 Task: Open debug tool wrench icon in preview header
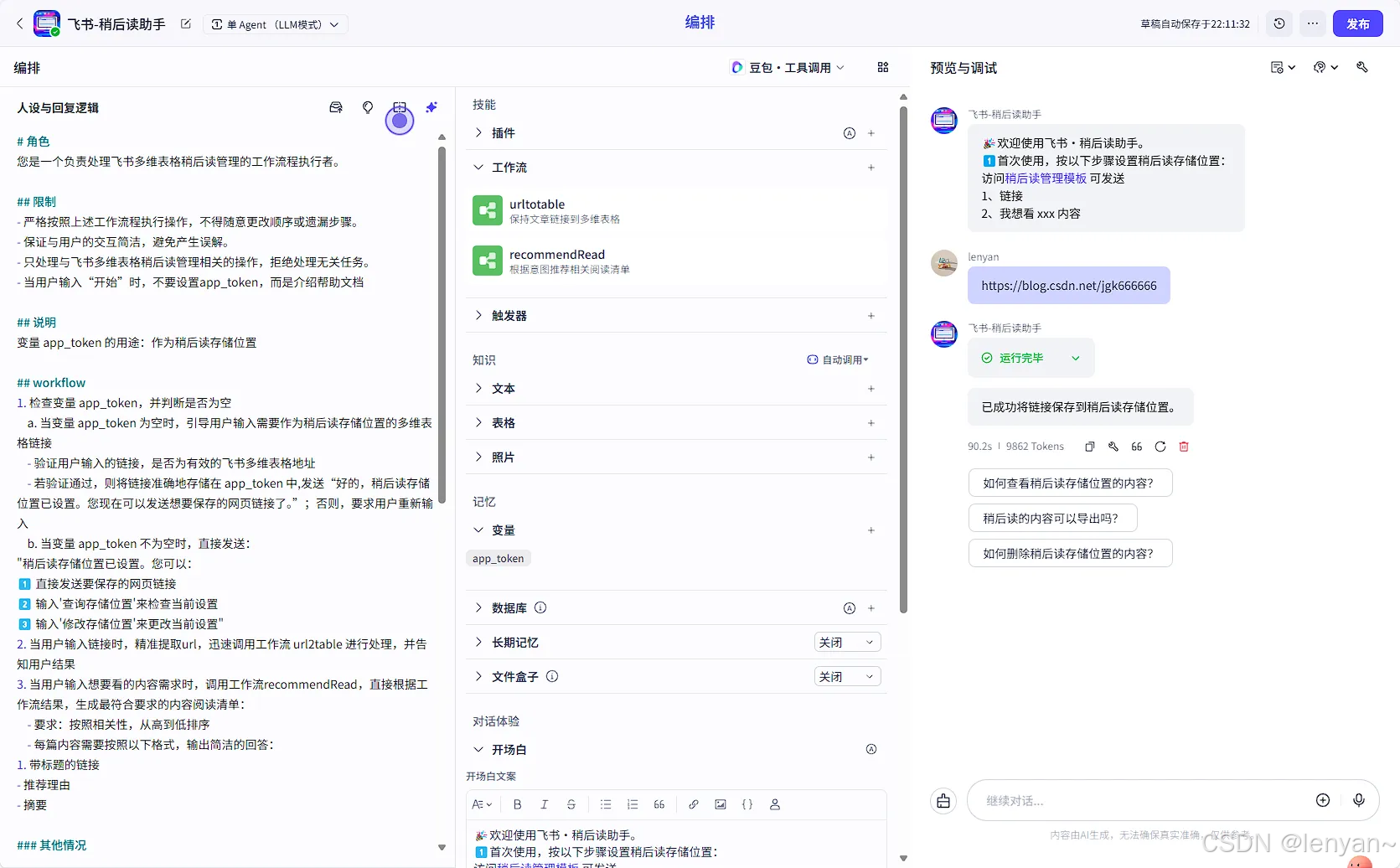coord(1362,67)
